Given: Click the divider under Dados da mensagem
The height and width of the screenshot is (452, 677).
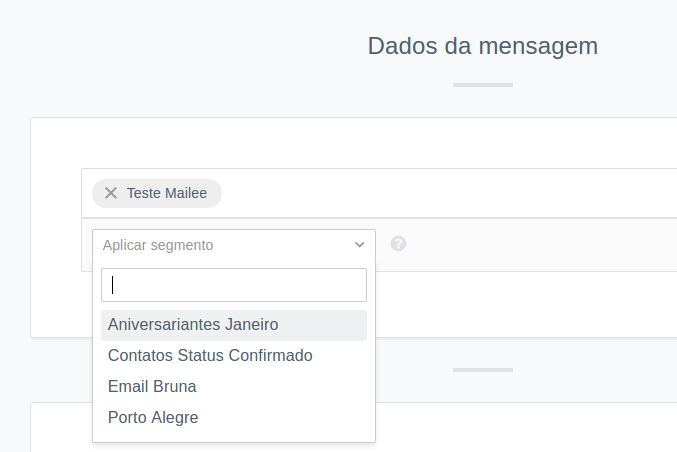Looking at the screenshot, I should 483,85.
